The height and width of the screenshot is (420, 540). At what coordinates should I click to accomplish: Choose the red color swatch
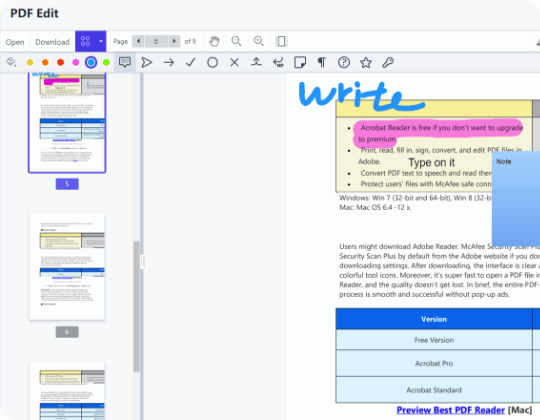pyautogui.click(x=61, y=62)
